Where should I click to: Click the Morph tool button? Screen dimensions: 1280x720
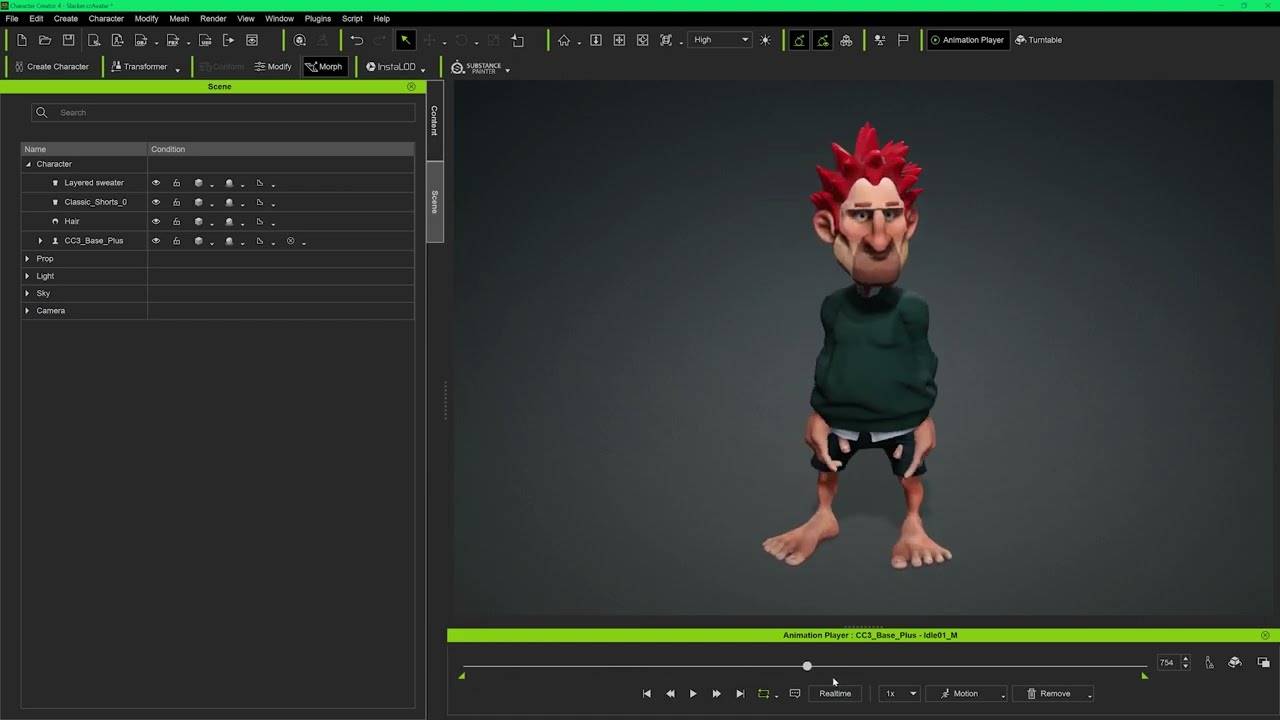click(324, 67)
